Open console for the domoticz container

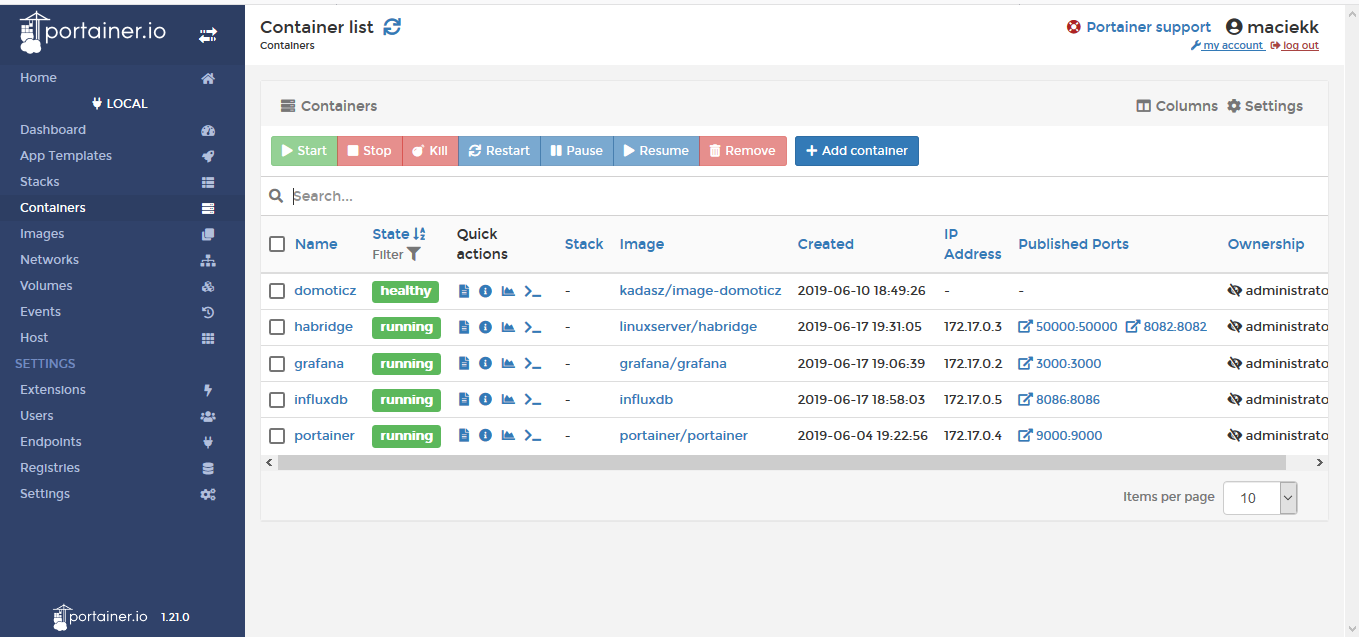pos(533,292)
